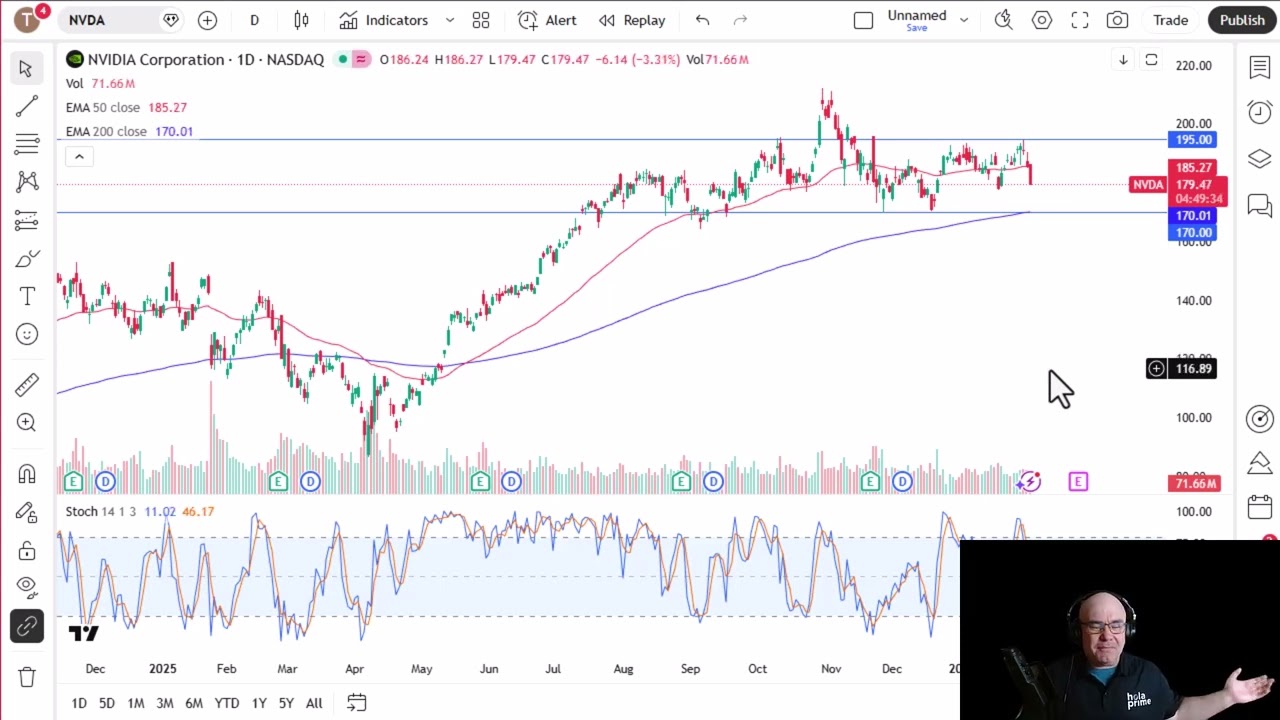Redo the chart action
1280x720 pixels.
coord(740,20)
